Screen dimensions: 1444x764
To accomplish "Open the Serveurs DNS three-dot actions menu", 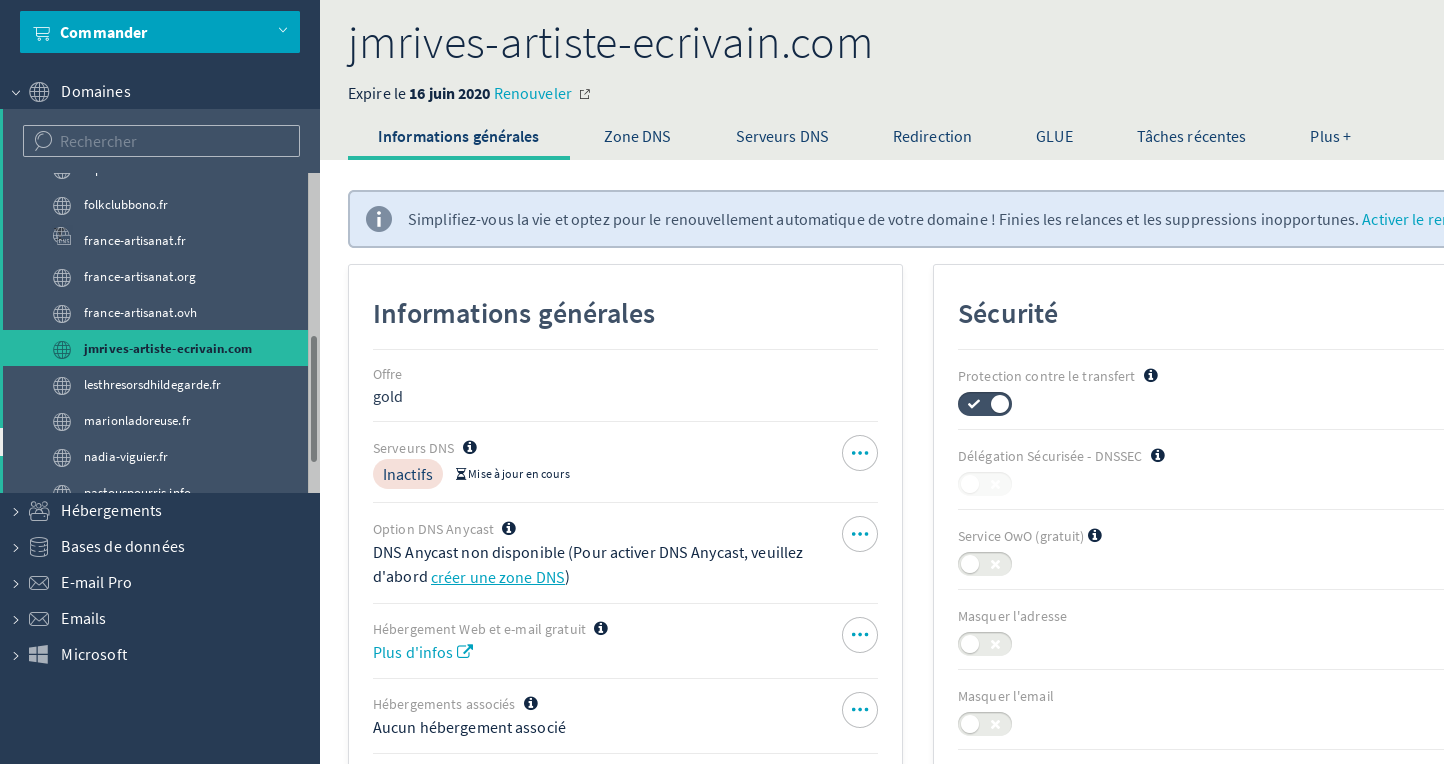I will [x=860, y=453].
